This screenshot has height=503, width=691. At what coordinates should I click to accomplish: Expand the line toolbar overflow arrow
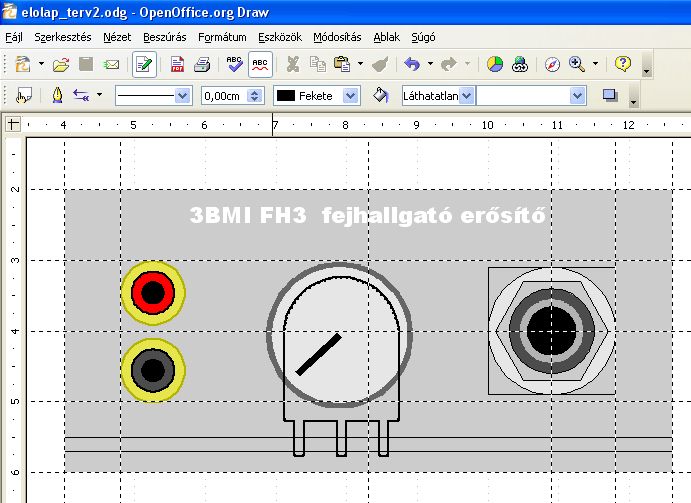click(x=633, y=102)
